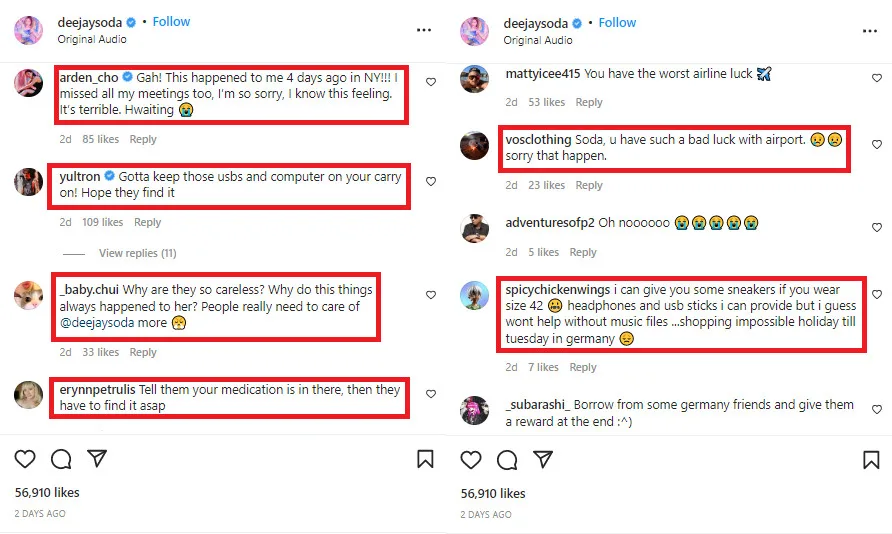892x534 pixels.
Task: View 56,910 likes list on left post
Action: tap(47, 493)
